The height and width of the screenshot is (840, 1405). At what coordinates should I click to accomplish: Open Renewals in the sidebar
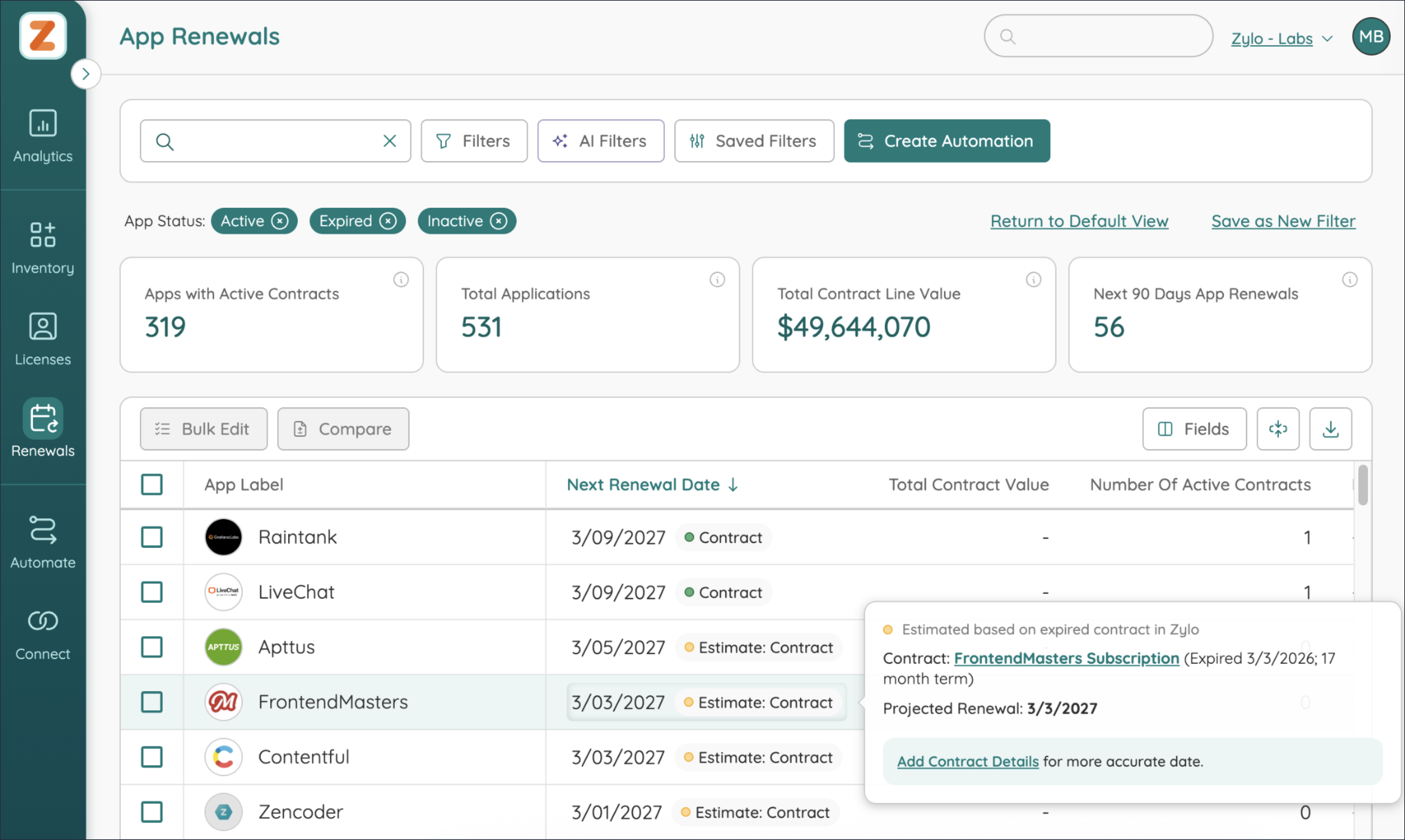pyautogui.click(x=43, y=428)
